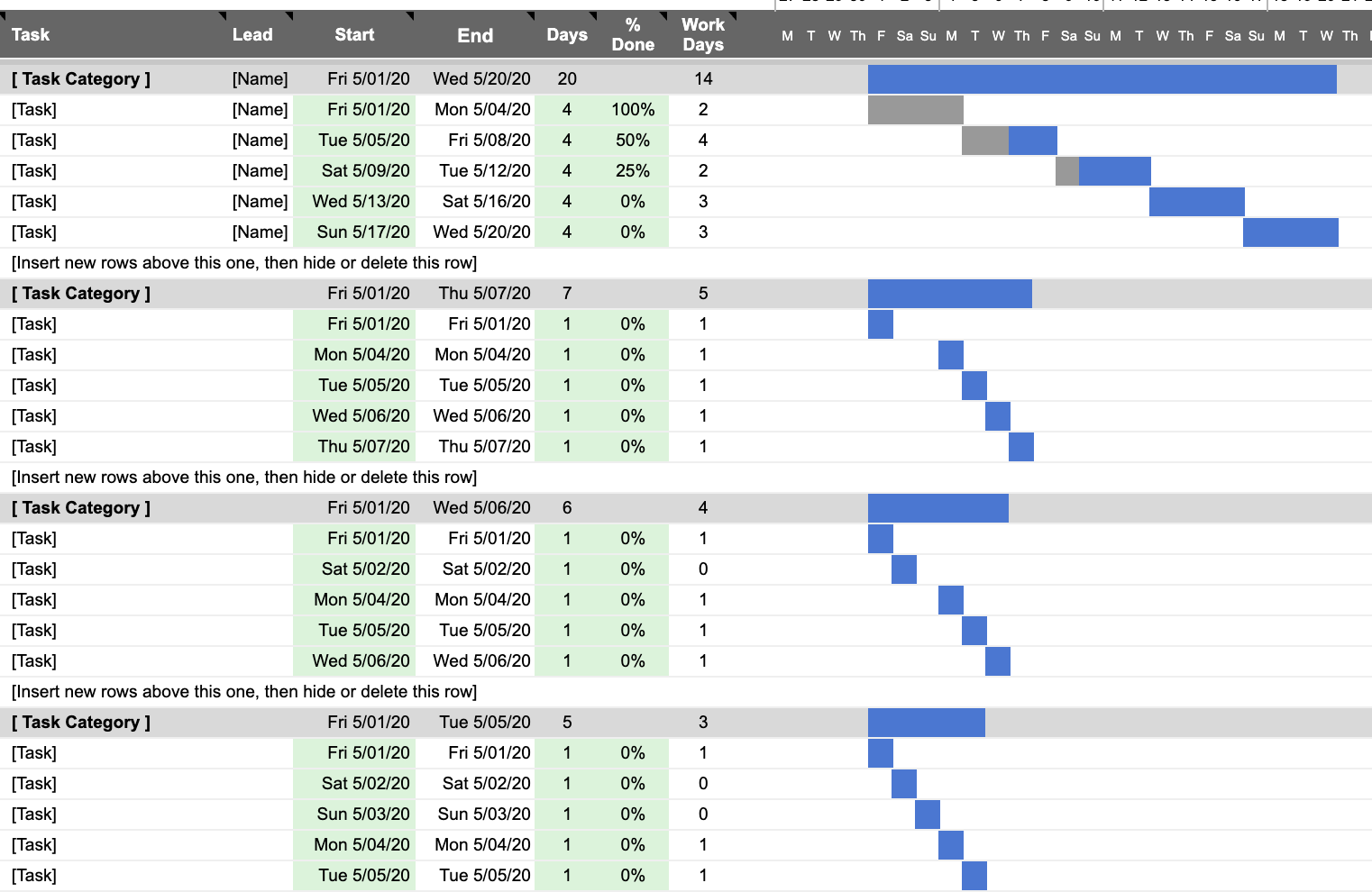Select the Work Days cell showing 14

pyautogui.click(x=703, y=79)
